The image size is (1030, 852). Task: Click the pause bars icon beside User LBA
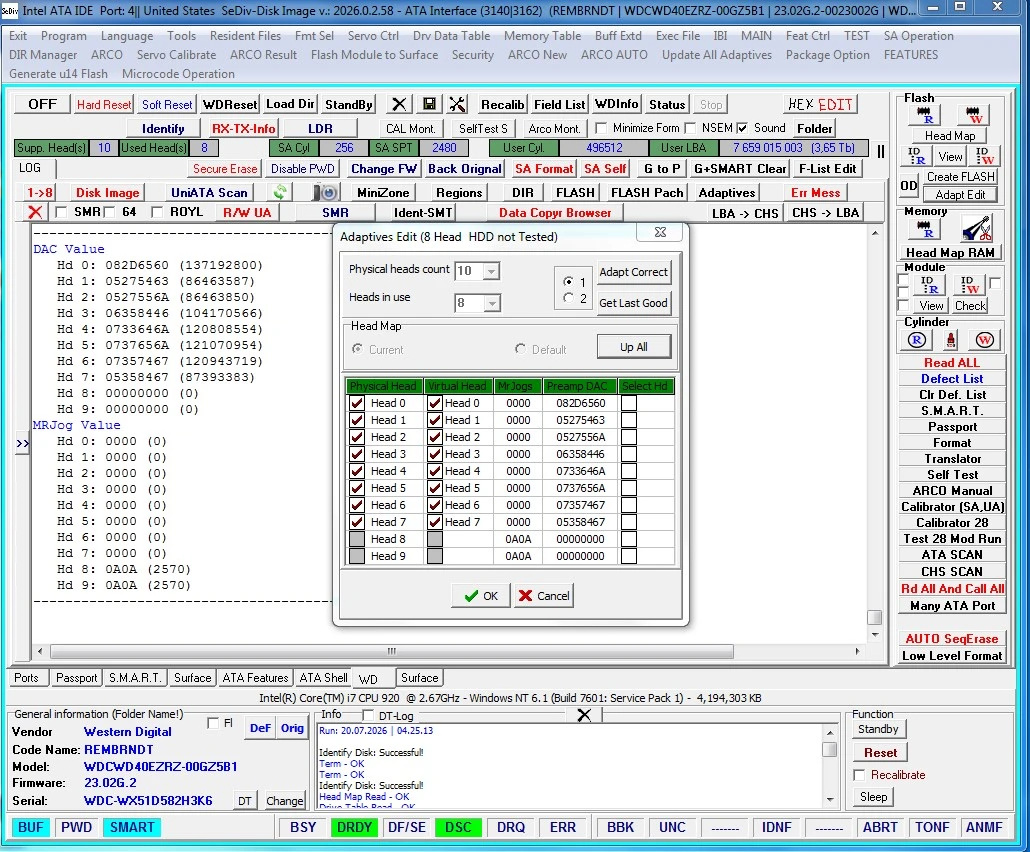(881, 151)
